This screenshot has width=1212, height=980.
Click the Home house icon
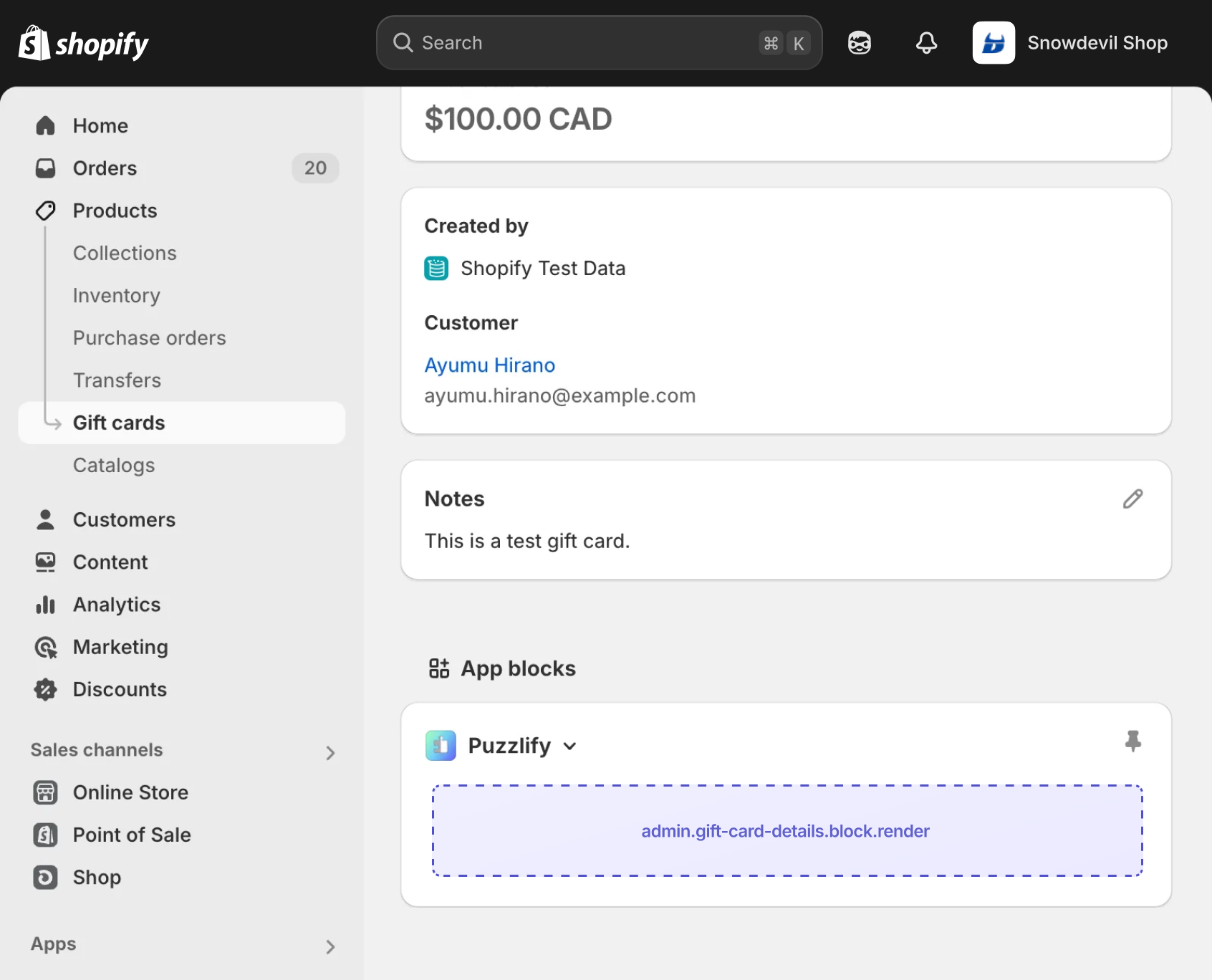(x=45, y=126)
